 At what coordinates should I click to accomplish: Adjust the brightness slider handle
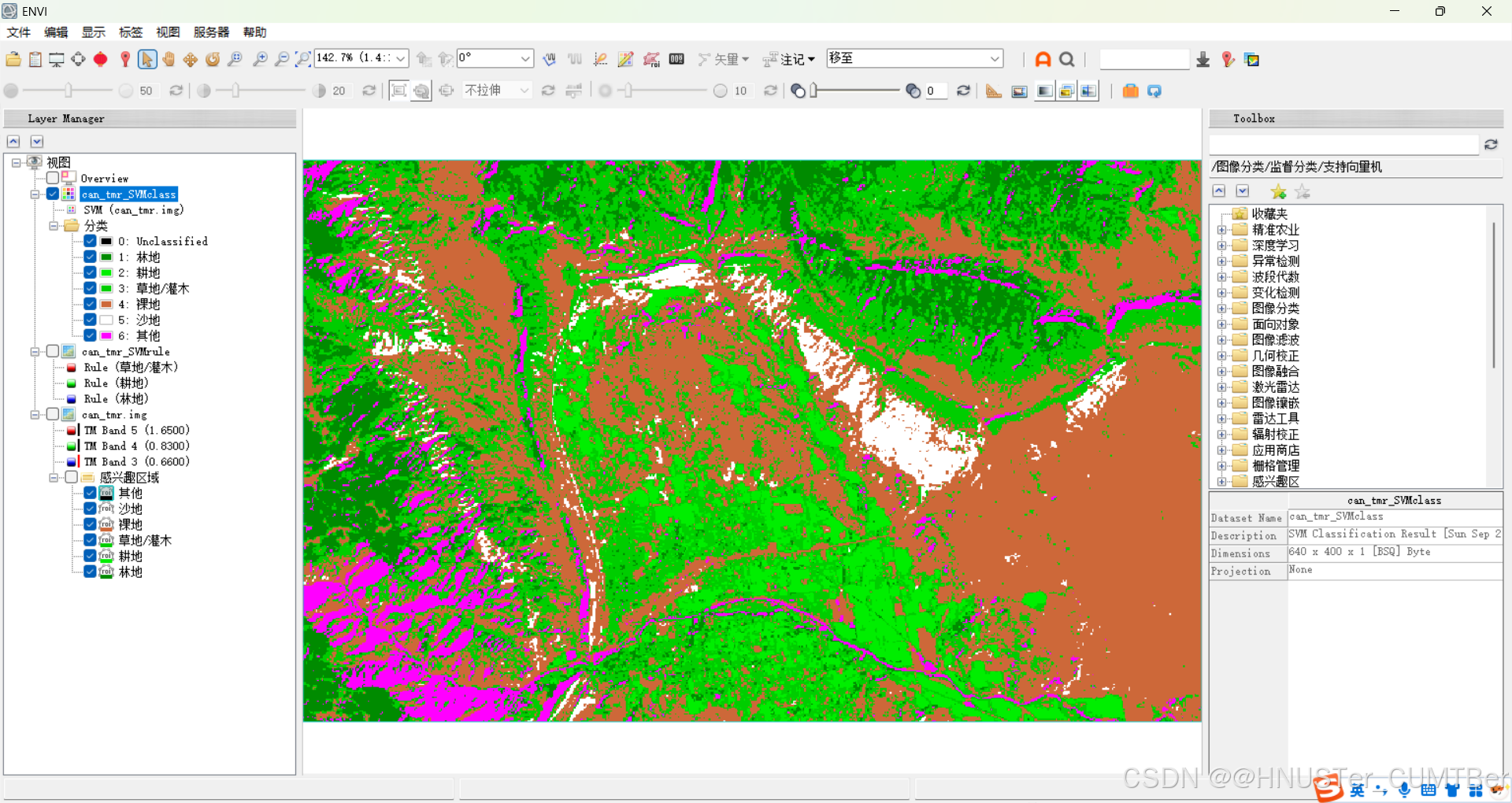coord(69,91)
